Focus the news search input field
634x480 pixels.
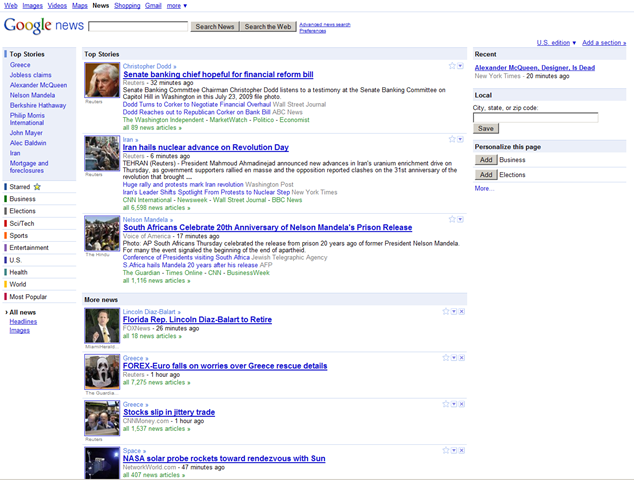coord(138,26)
